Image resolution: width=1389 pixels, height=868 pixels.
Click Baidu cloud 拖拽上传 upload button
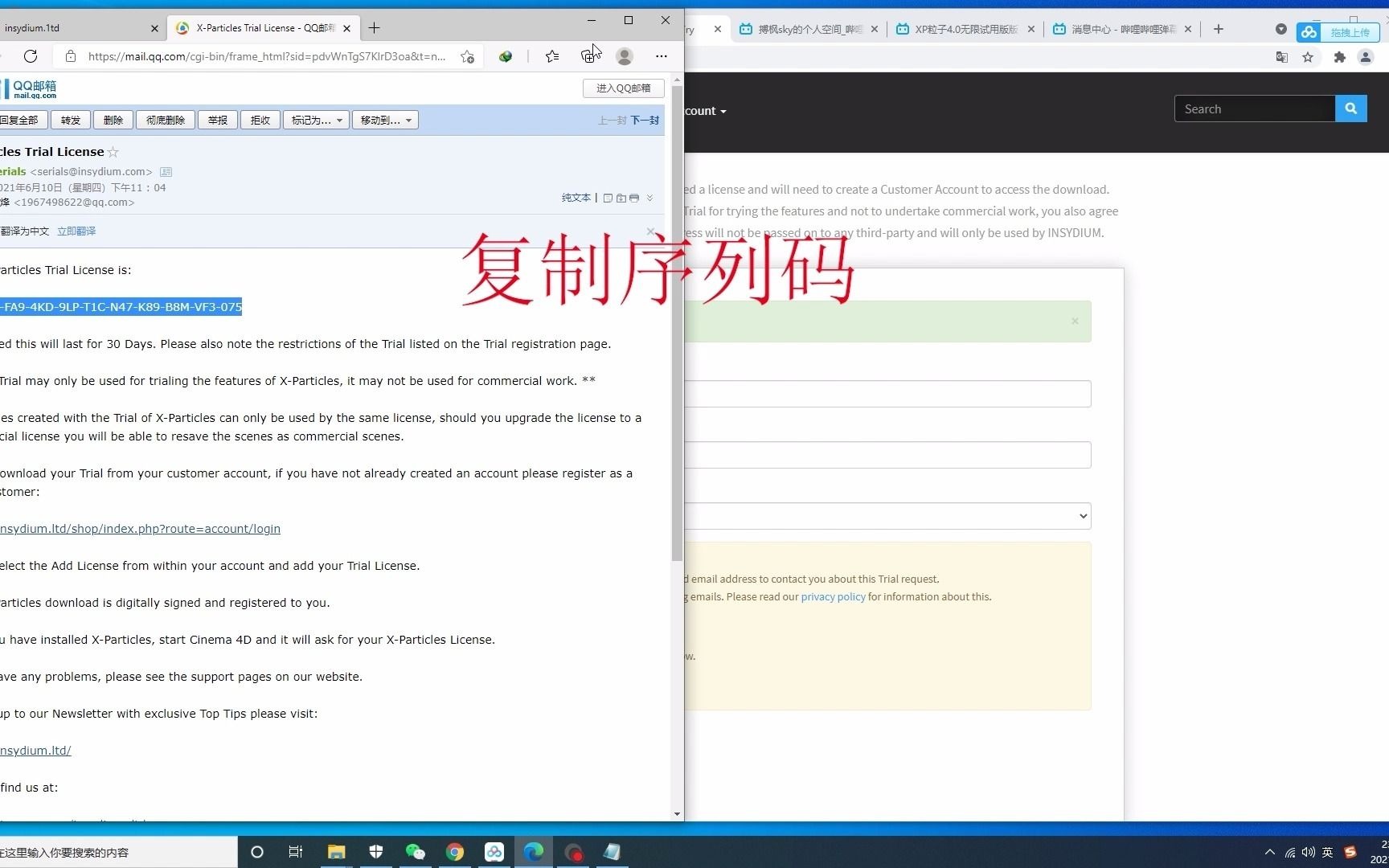point(1338,32)
